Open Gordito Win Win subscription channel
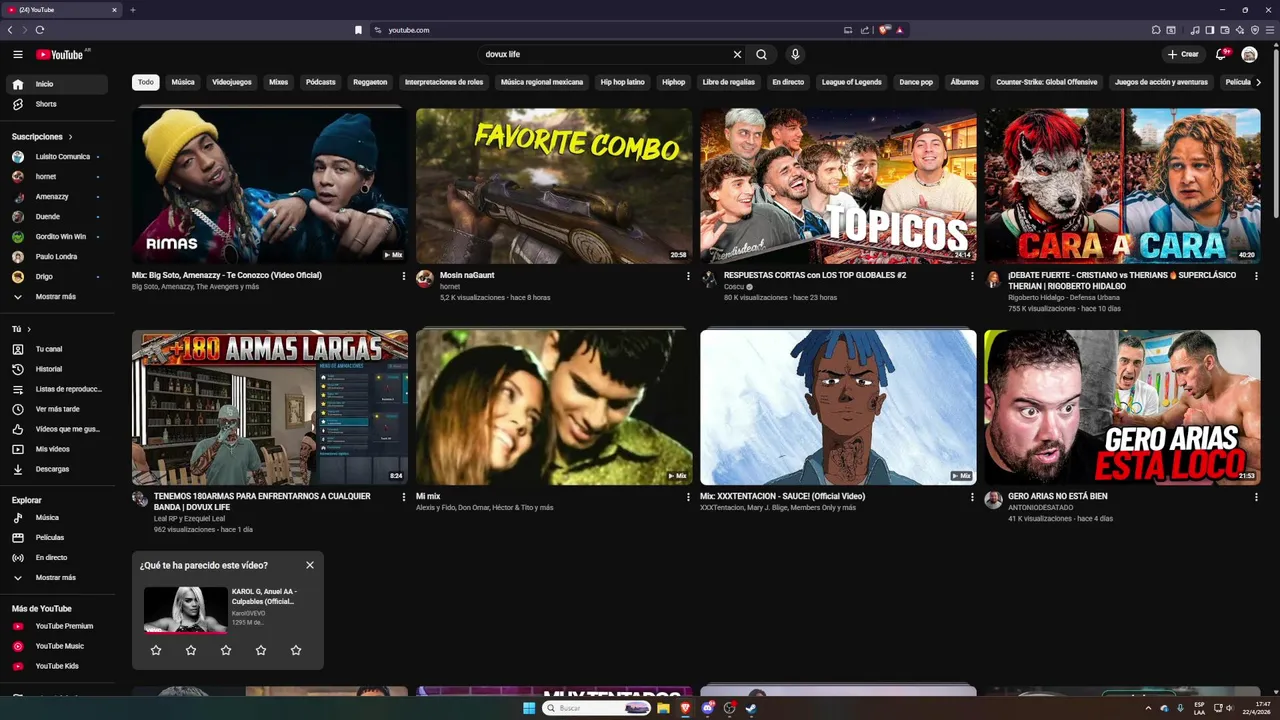The height and width of the screenshot is (720, 1280). click(x=57, y=237)
